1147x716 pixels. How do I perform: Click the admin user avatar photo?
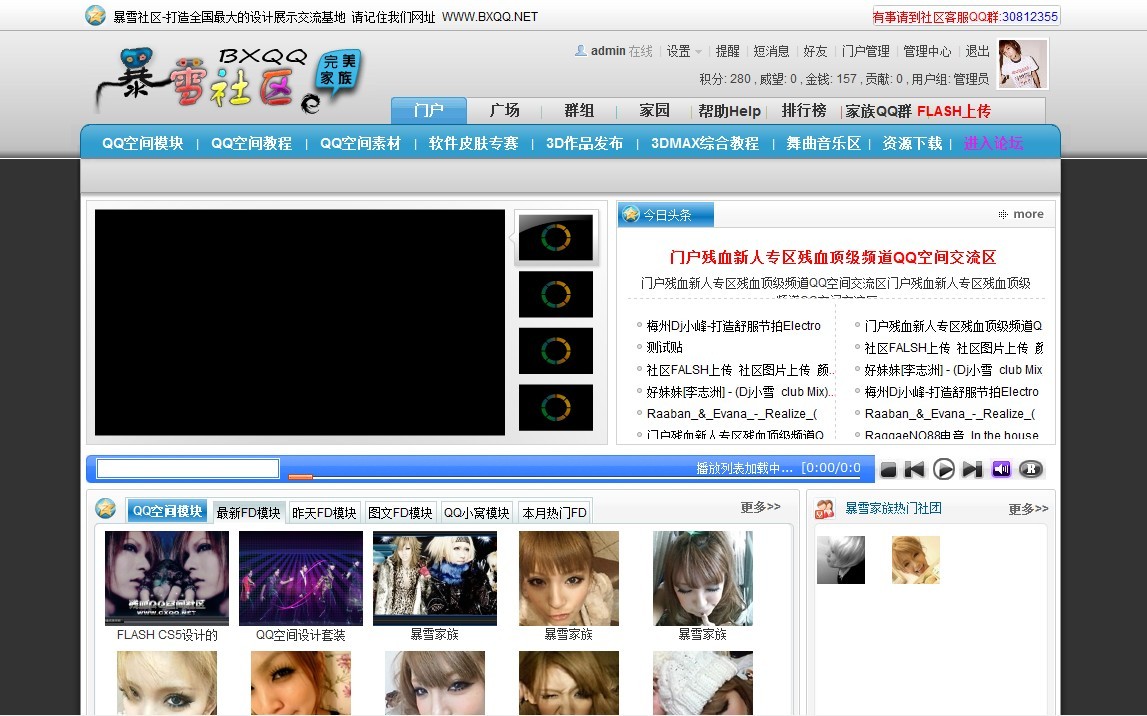coord(1022,64)
